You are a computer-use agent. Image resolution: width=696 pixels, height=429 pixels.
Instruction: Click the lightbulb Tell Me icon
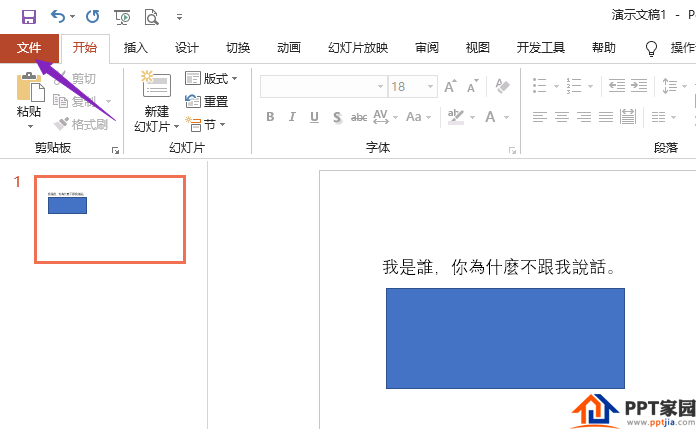[651, 48]
